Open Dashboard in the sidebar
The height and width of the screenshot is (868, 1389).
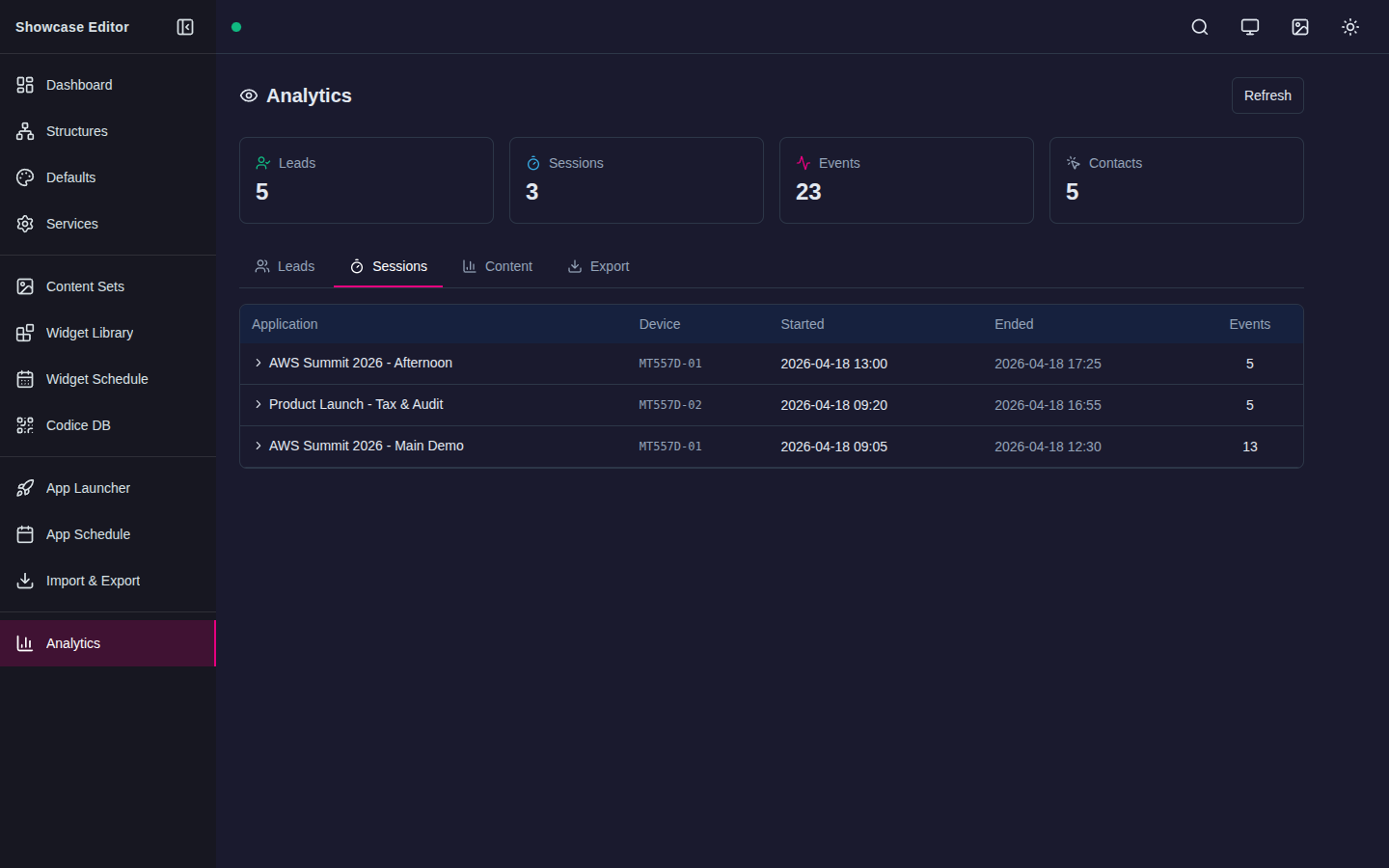pyautogui.click(x=108, y=85)
